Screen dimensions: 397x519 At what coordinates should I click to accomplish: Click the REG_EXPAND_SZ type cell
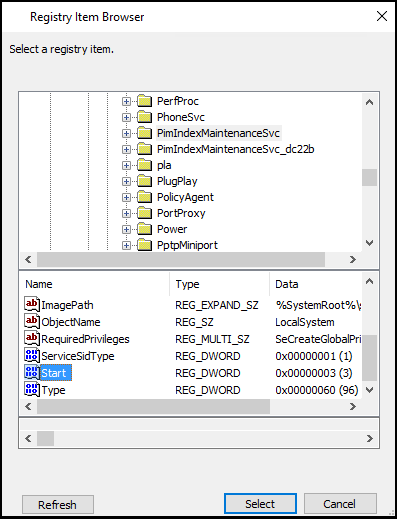pyautogui.click(x=217, y=305)
